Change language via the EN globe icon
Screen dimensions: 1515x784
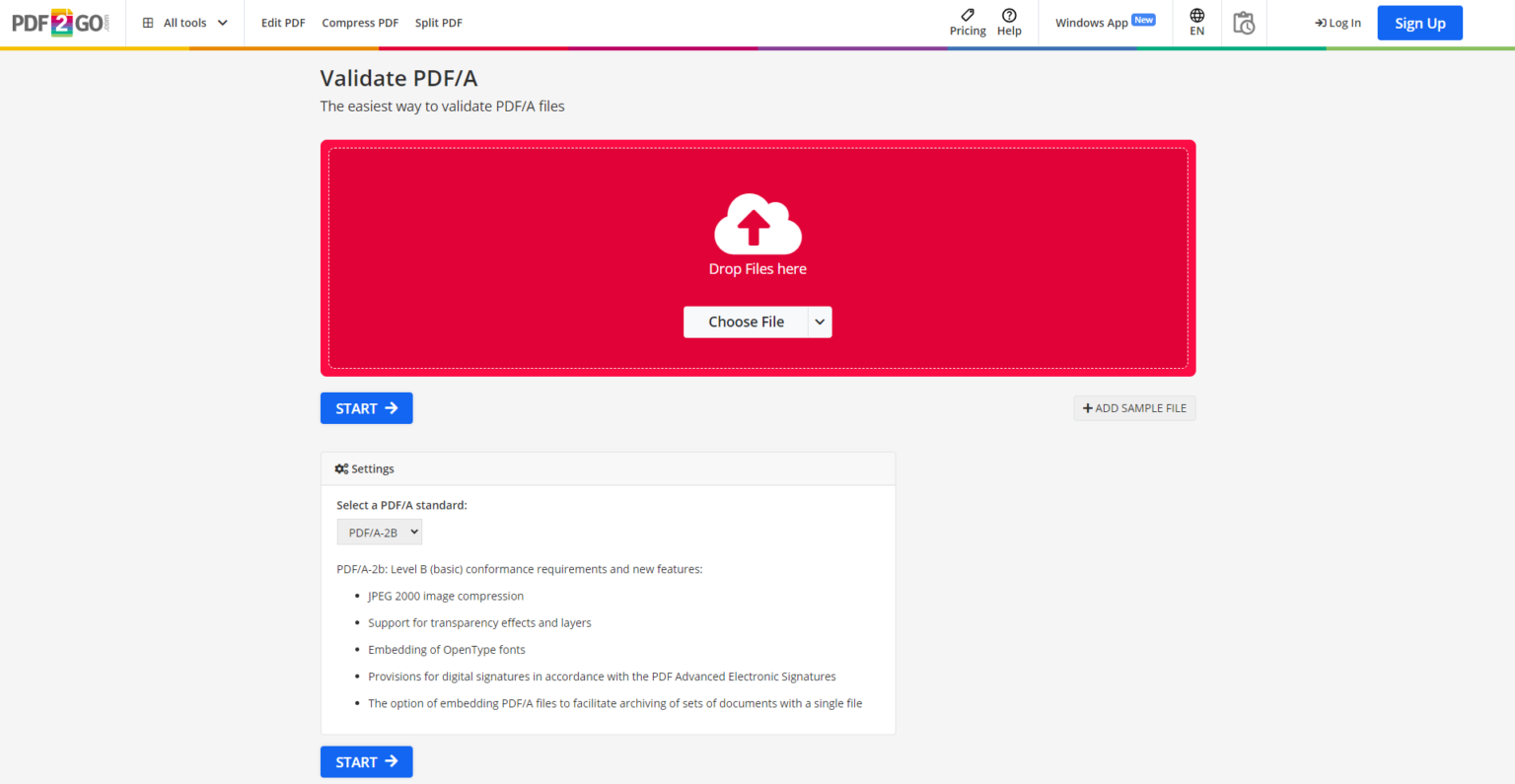click(x=1196, y=17)
